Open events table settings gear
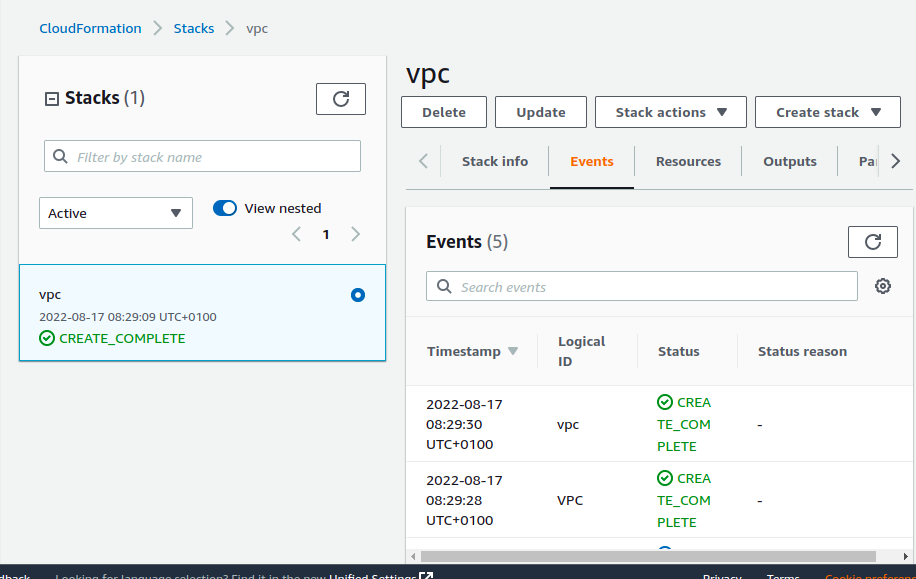The image size is (916, 579). click(882, 286)
